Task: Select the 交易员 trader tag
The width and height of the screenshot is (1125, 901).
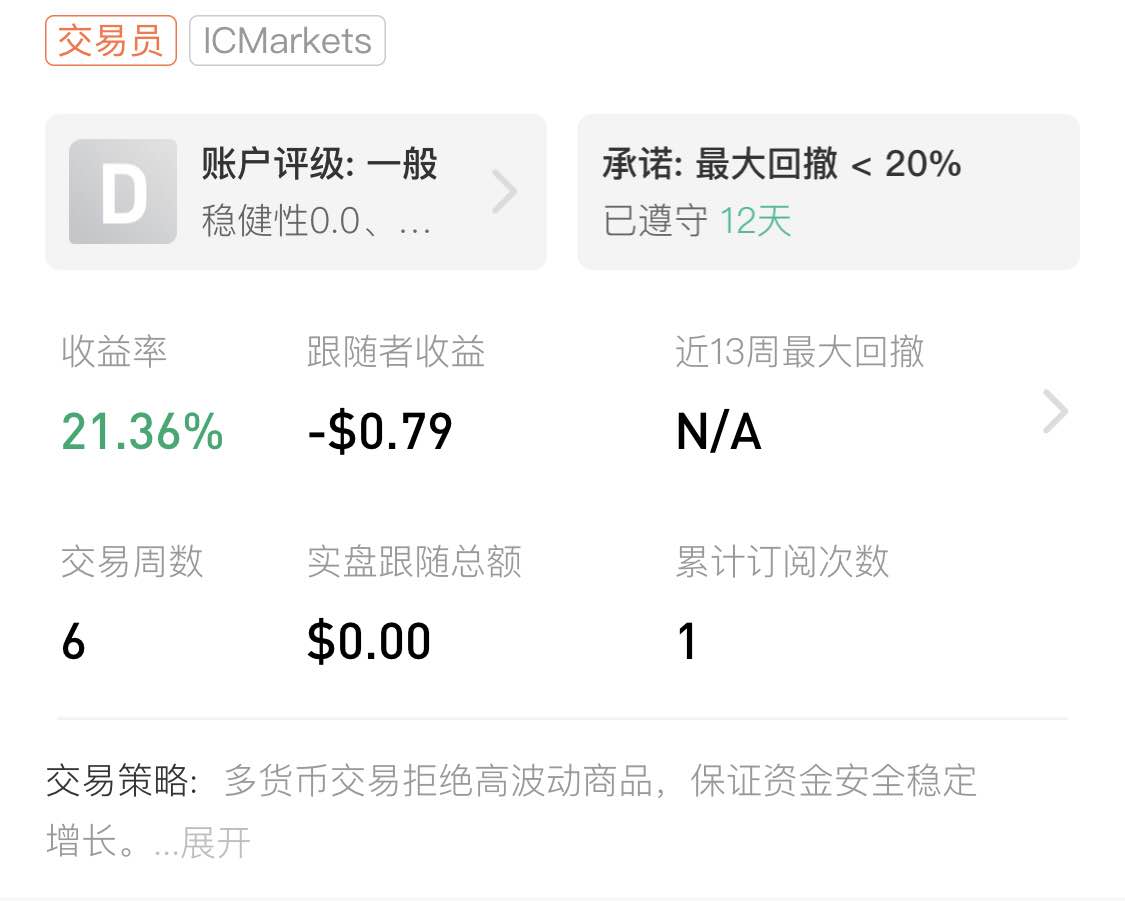Action: click(110, 41)
